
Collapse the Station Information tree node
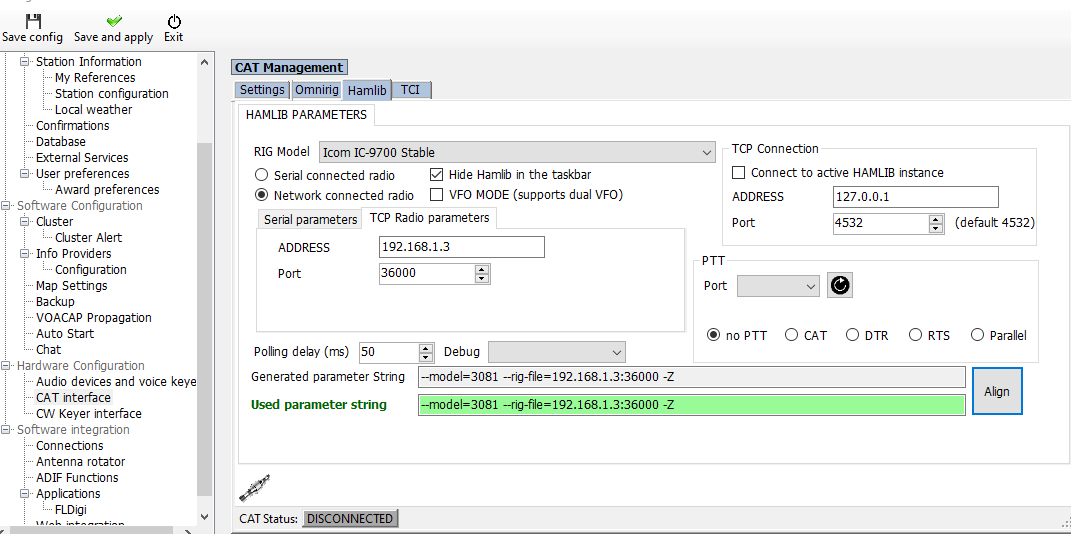(x=25, y=61)
